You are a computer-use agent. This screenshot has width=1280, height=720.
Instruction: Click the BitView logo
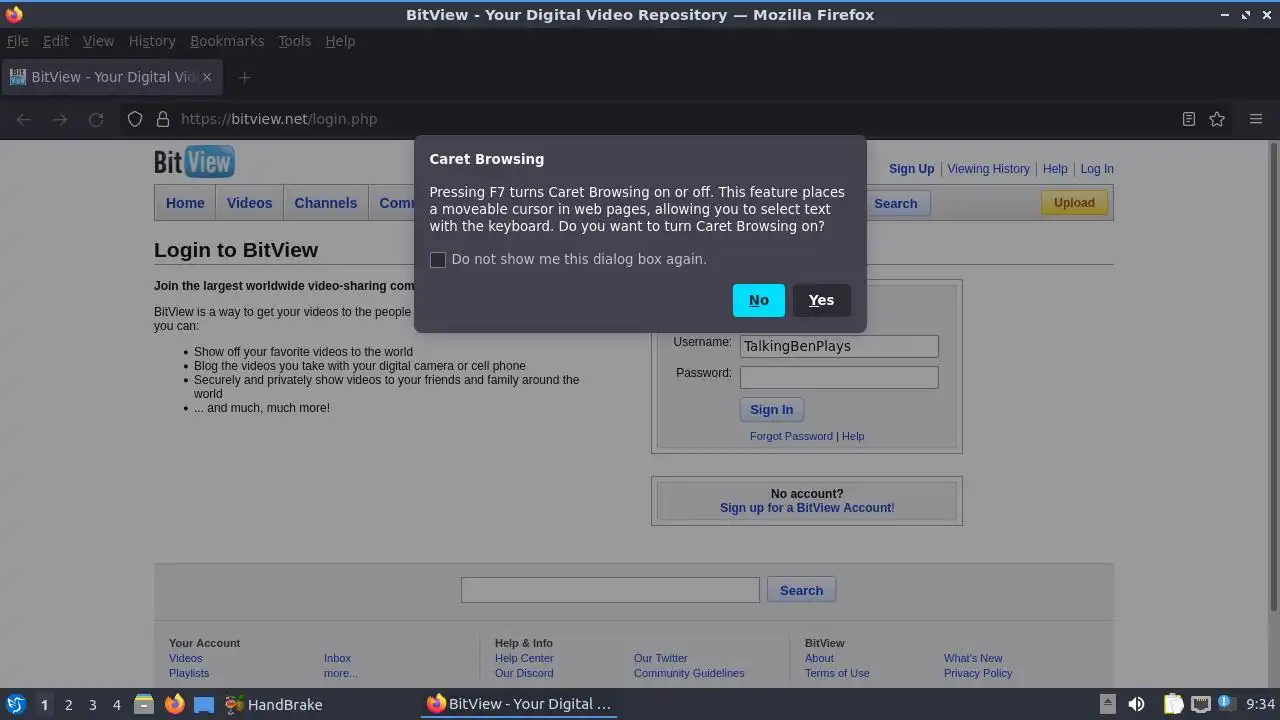(194, 161)
